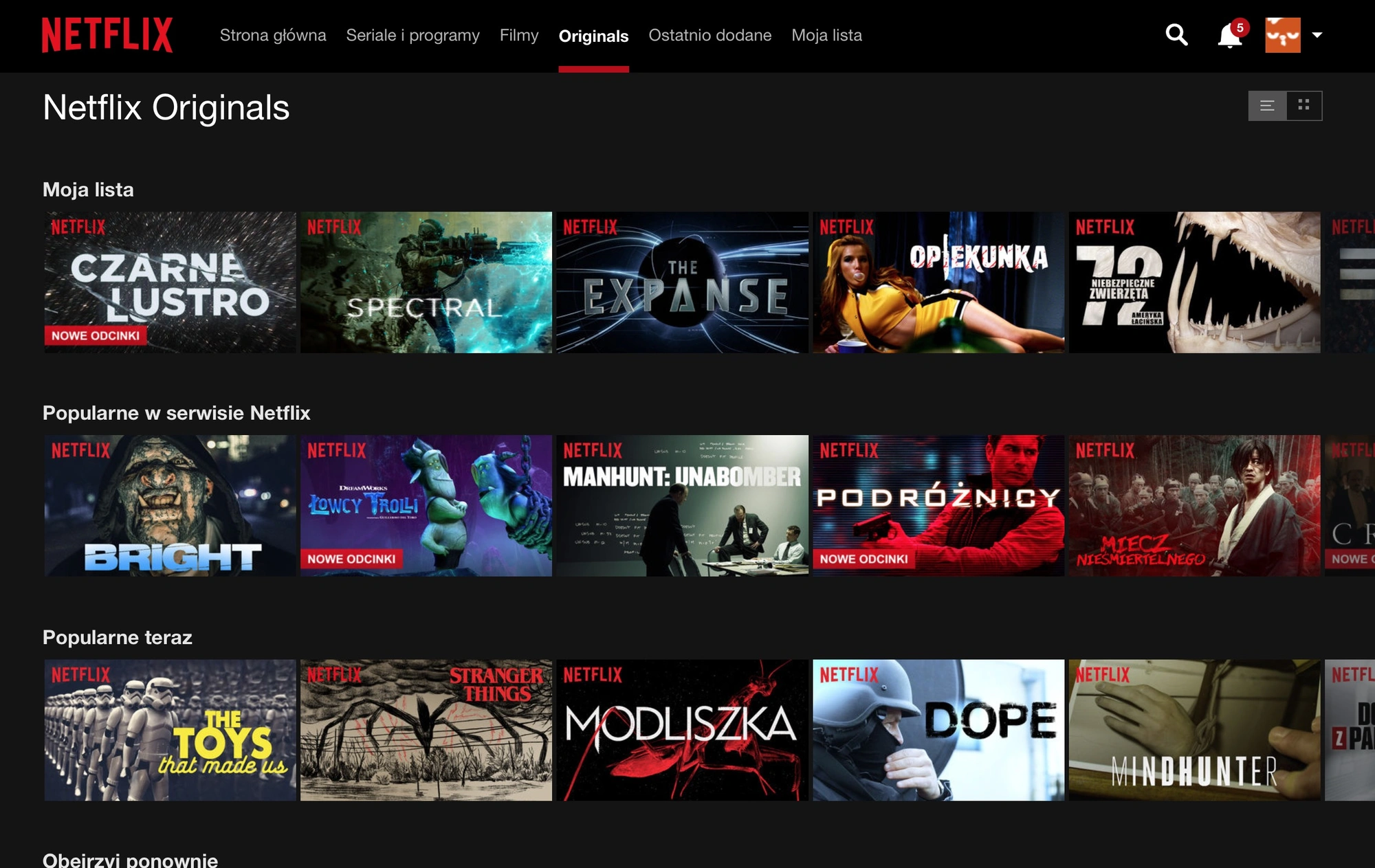1375x868 pixels.
Task: Go to Strona główna tab
Action: (273, 35)
